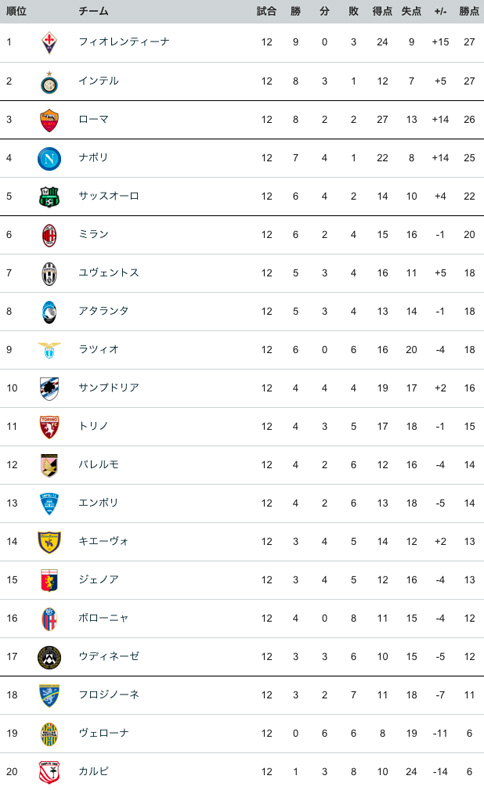Click the チーム column header

[x=93, y=11]
